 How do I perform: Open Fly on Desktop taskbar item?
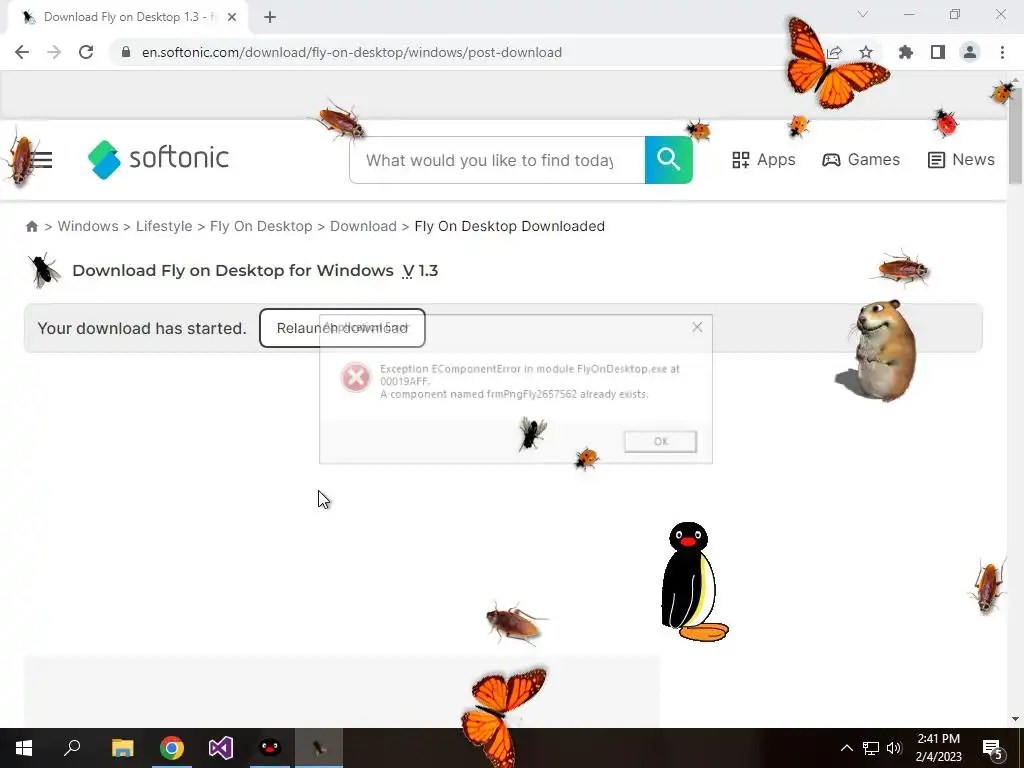click(x=319, y=748)
